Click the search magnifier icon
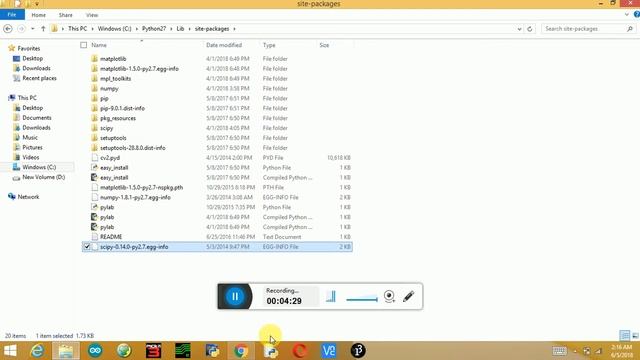 point(630,29)
